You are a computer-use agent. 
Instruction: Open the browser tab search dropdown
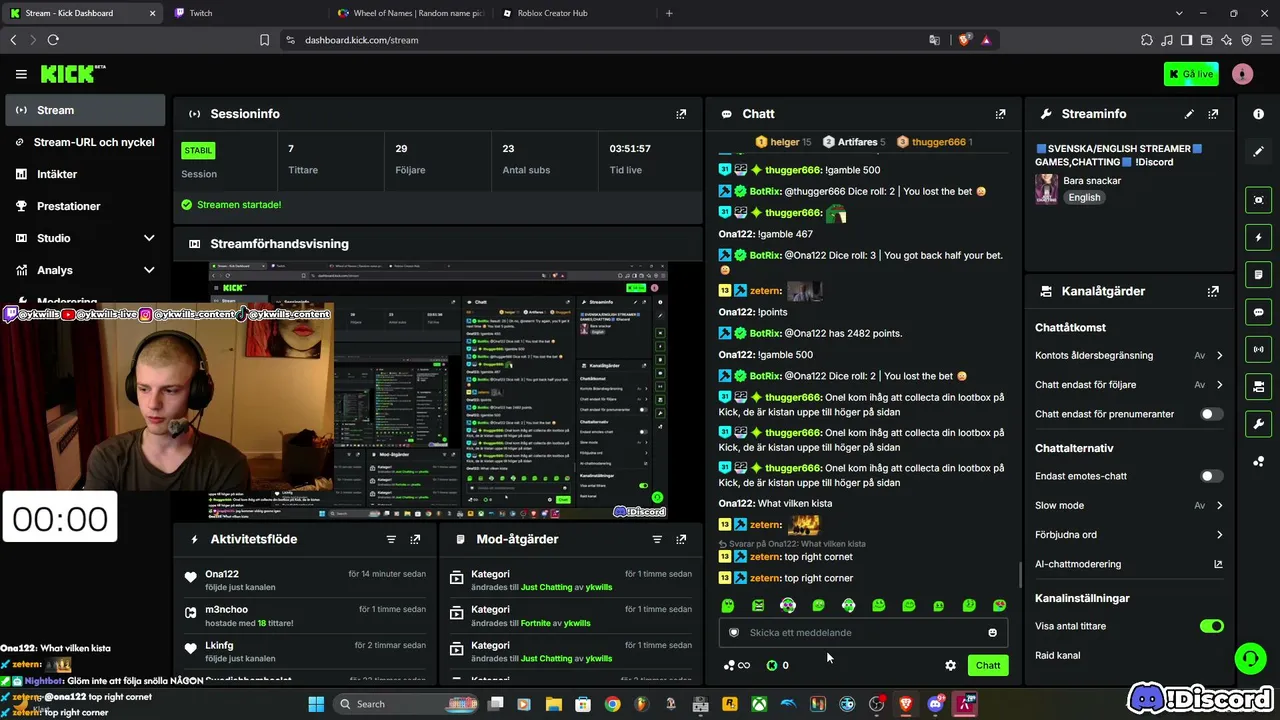click(1179, 13)
